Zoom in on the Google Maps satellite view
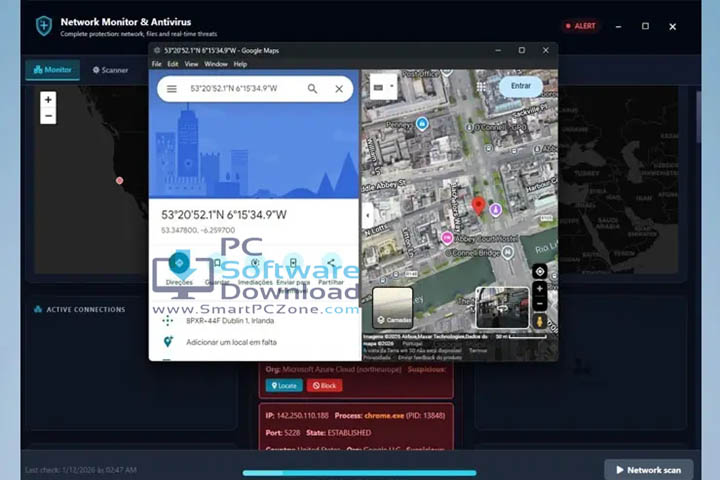Screen dimensions: 720x480 [540, 289]
